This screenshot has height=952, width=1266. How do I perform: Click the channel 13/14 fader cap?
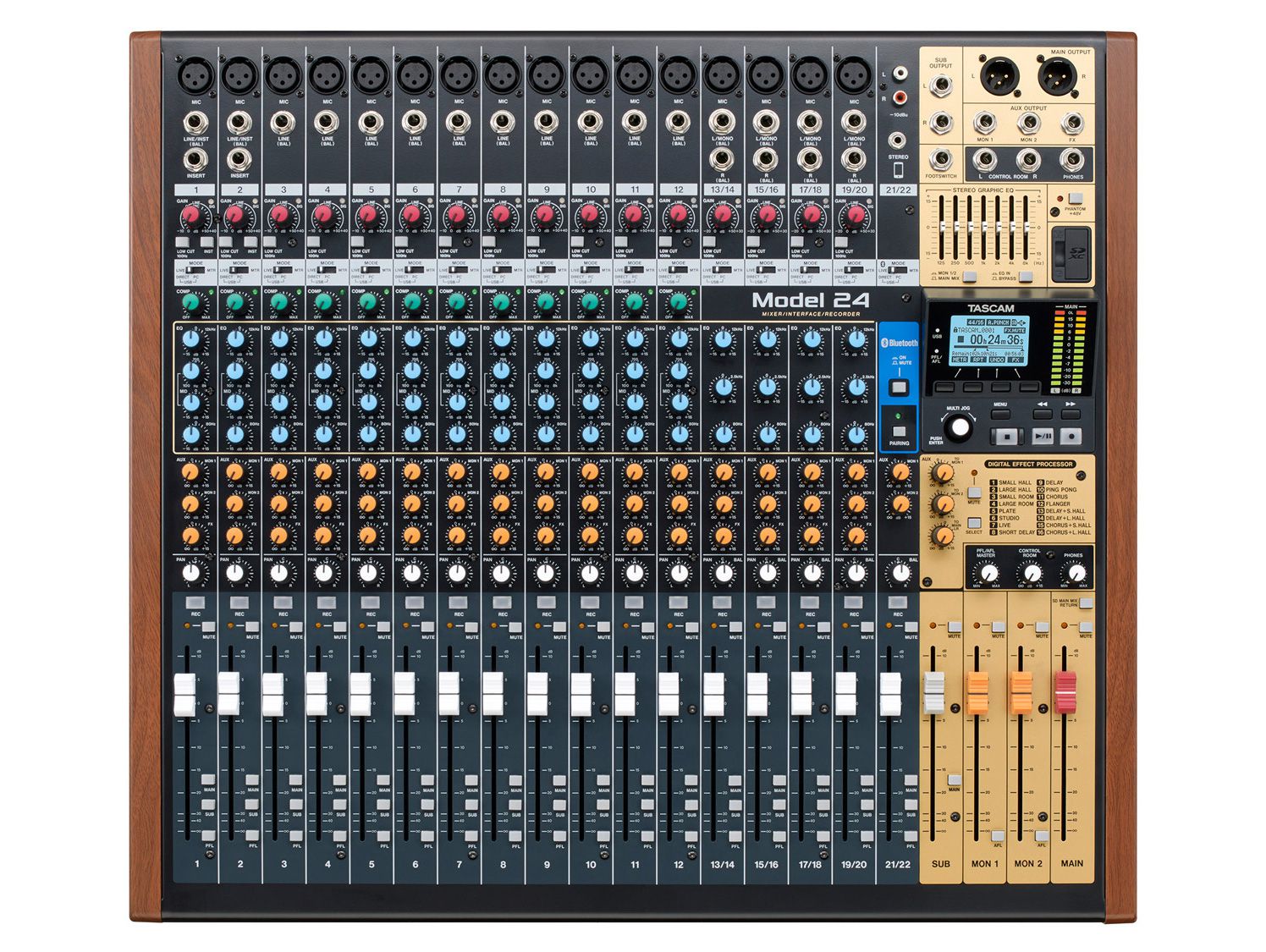713,696
